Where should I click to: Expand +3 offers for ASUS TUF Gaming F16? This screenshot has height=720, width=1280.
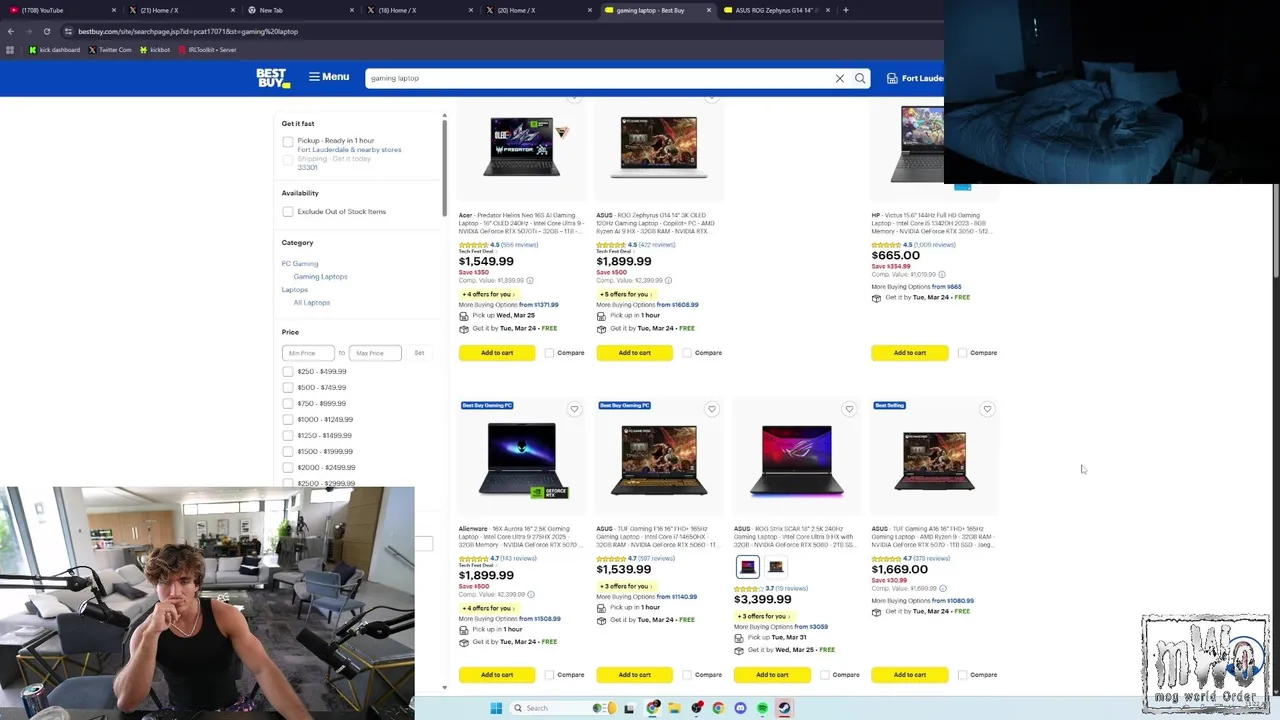pos(626,586)
